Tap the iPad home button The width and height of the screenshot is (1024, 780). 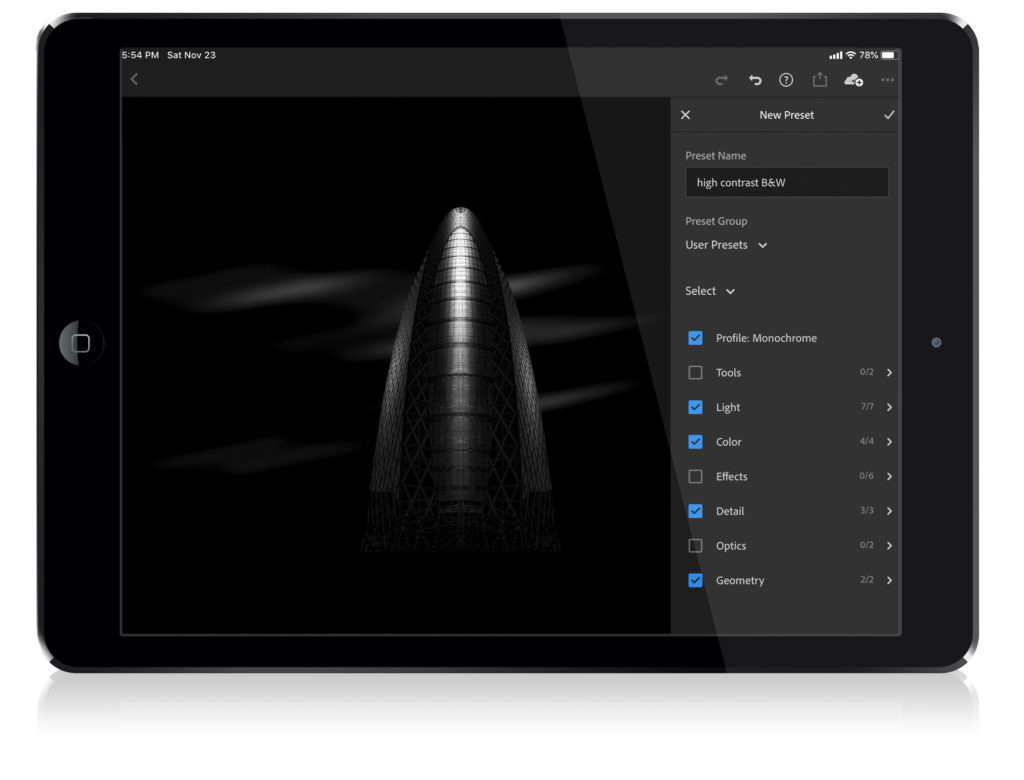[81, 343]
